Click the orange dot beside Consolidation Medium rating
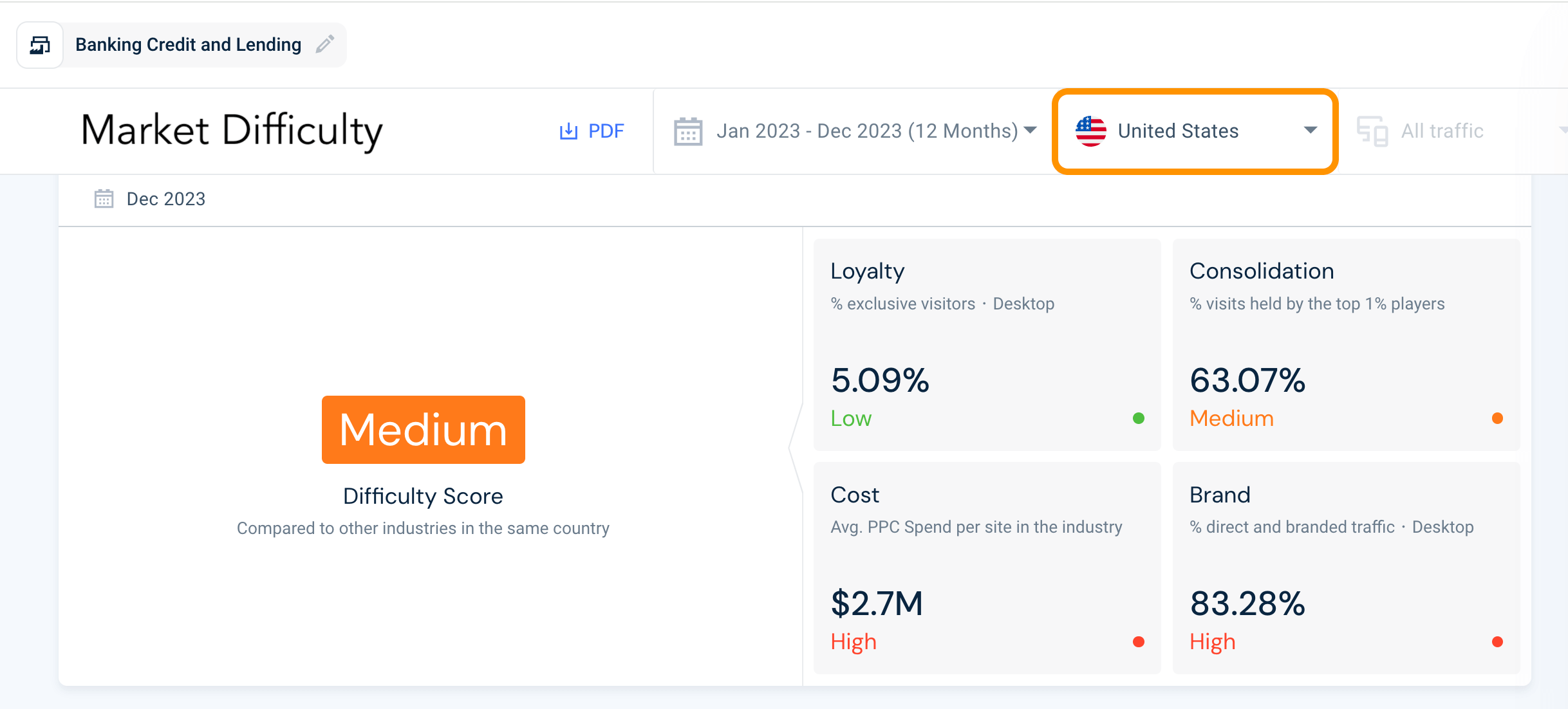The image size is (1568, 709). (1498, 419)
